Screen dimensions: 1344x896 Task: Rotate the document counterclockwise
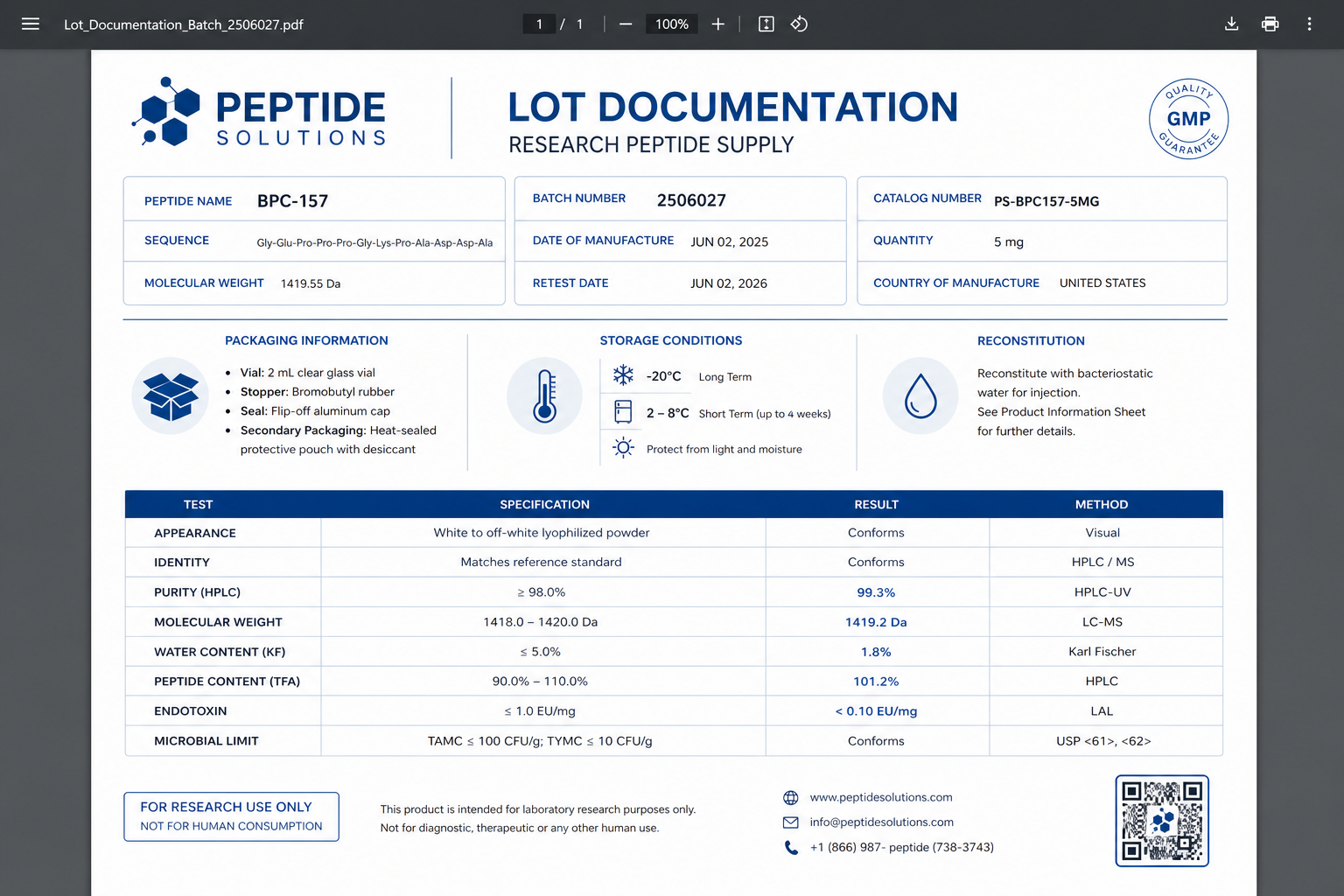tap(799, 24)
